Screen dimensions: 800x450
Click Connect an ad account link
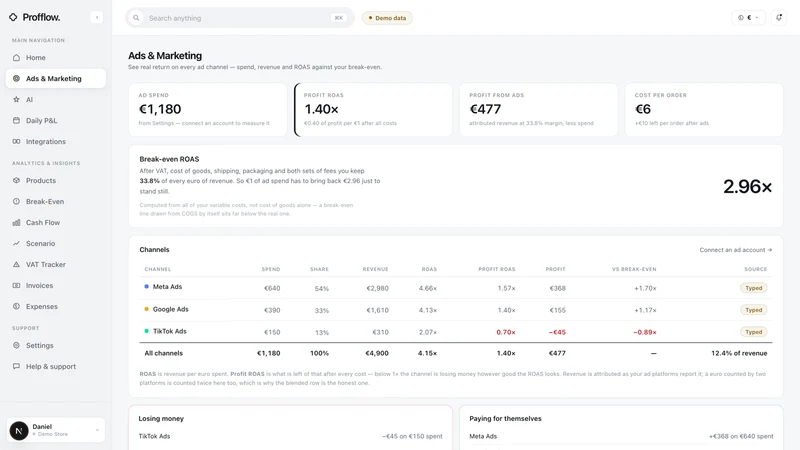point(736,250)
